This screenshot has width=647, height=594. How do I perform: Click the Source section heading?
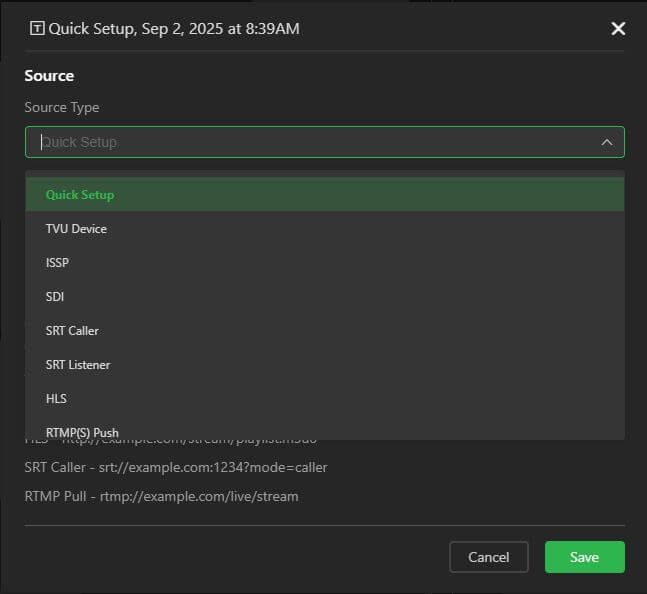[49, 76]
